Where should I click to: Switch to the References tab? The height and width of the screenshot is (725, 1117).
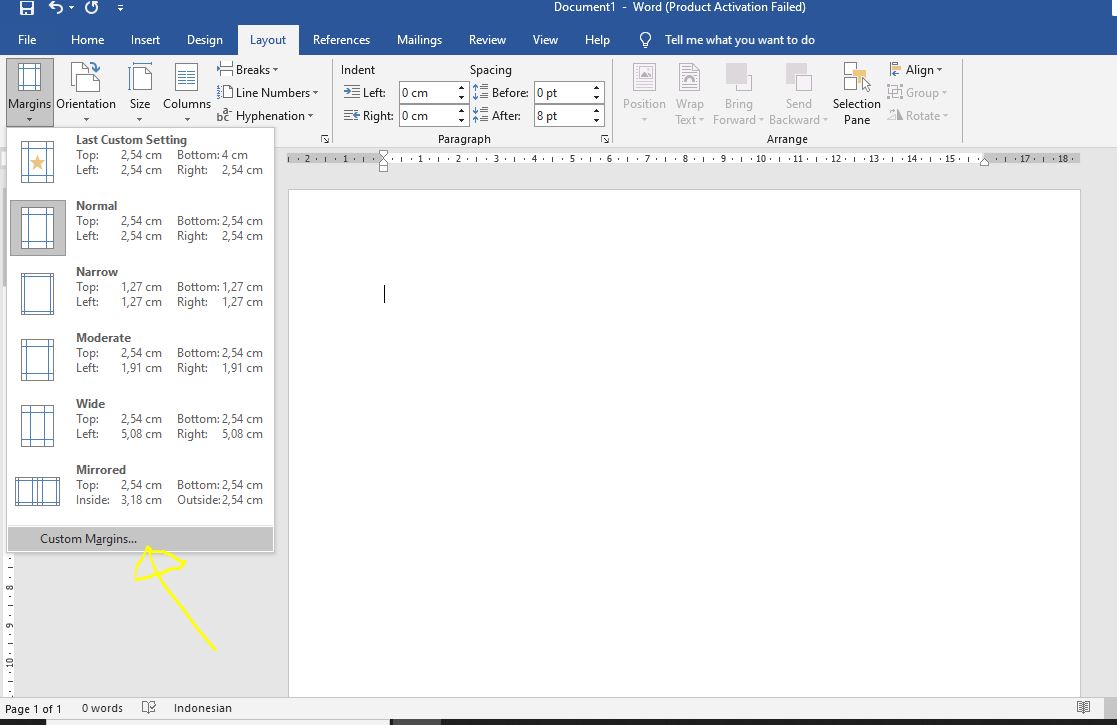point(341,40)
